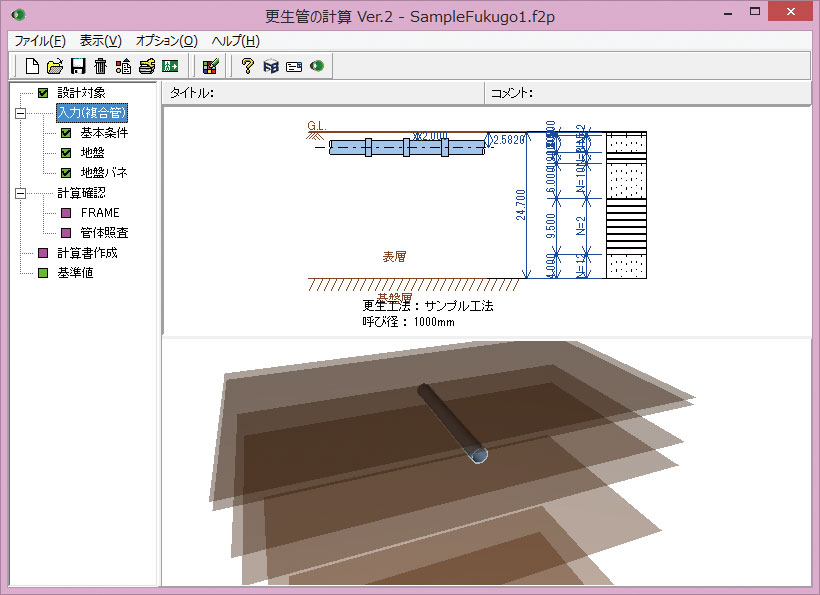Select 設計対象 in the tree
Viewport: 820px width, 595px height.
click(x=81, y=93)
